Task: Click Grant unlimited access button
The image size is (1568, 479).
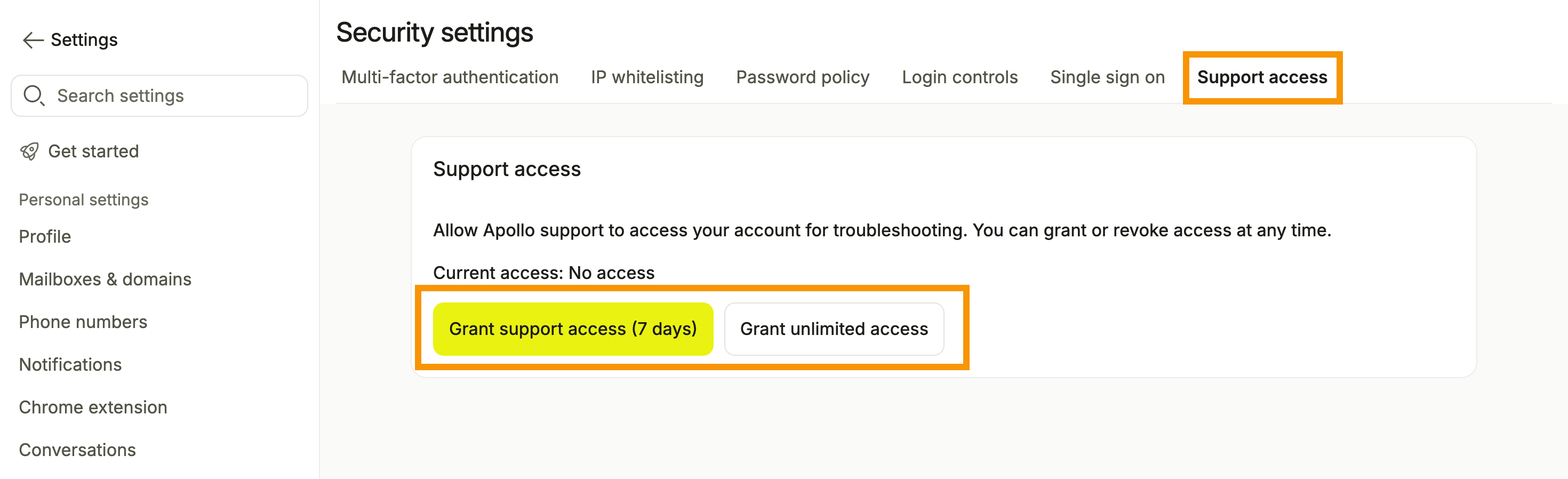Action: pos(834,329)
